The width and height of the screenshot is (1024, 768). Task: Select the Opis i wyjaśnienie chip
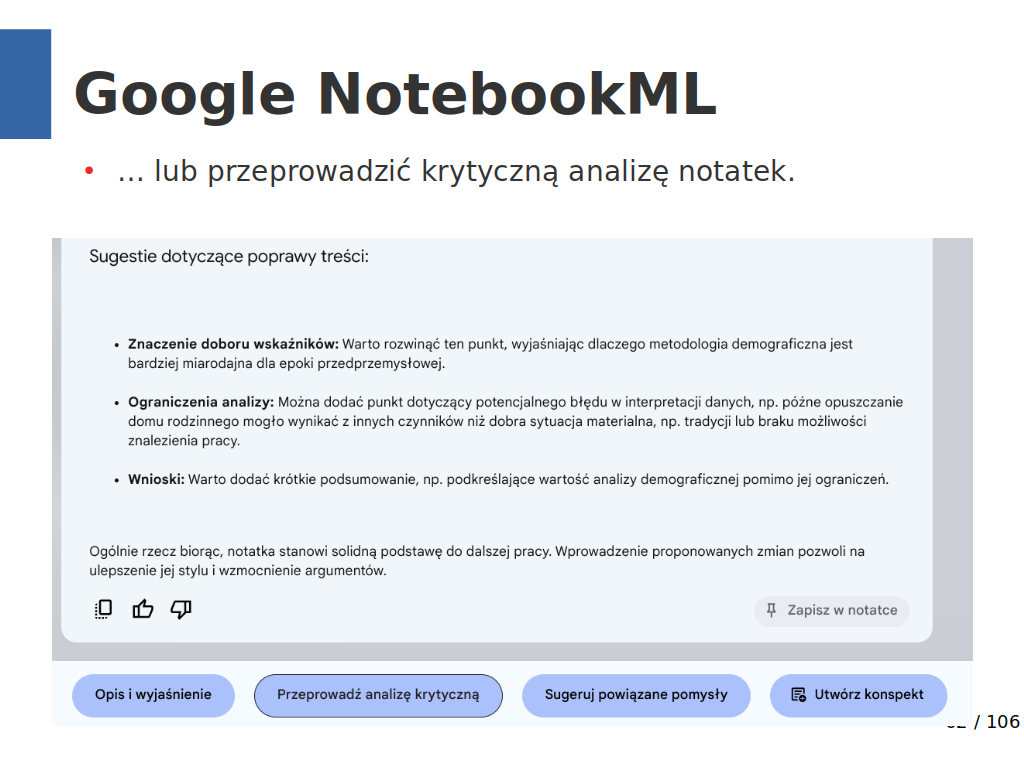153,695
